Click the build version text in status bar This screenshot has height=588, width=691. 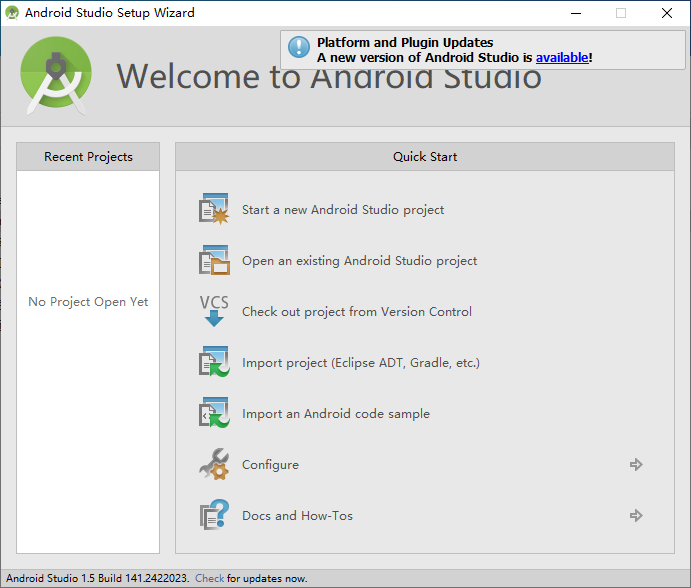coord(98,578)
